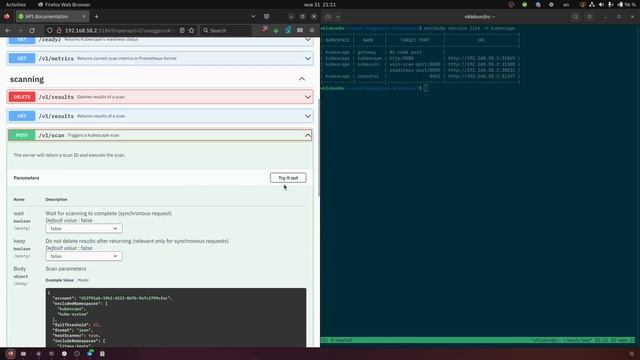The width and height of the screenshot is (640, 360).
Task: Open a new Firefox tab
Action: [96, 16]
